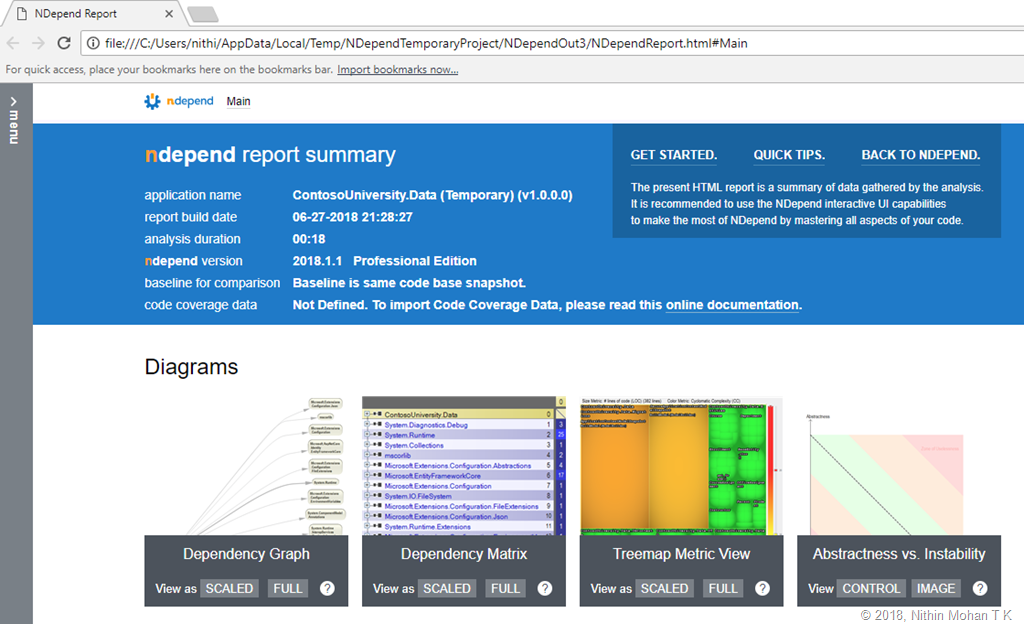
Task: Click the browser forward arrow
Action: click(38, 43)
